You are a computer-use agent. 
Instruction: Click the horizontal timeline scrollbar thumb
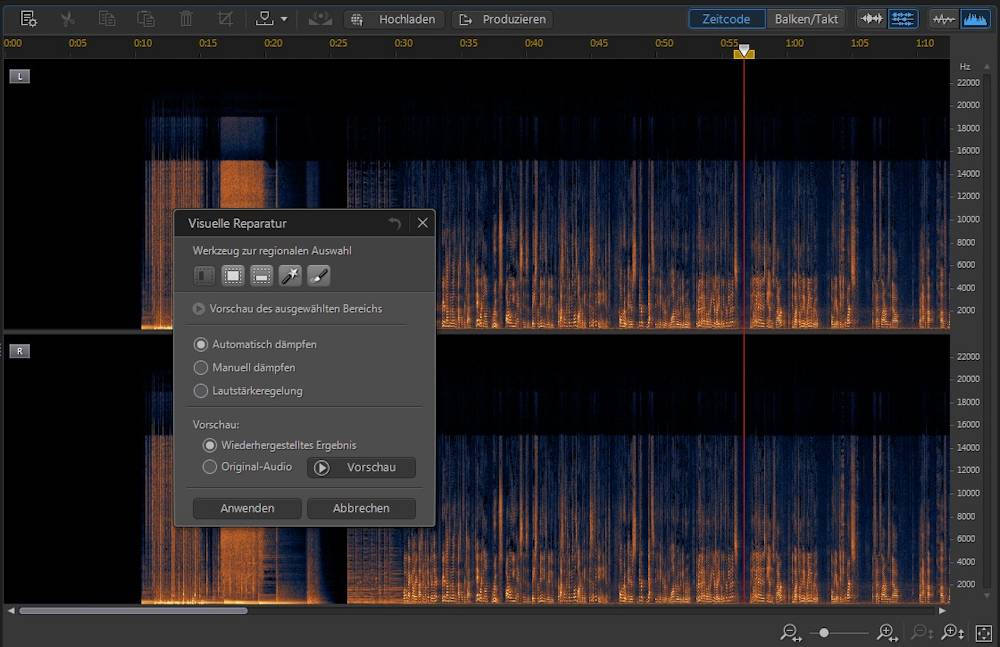(x=133, y=610)
